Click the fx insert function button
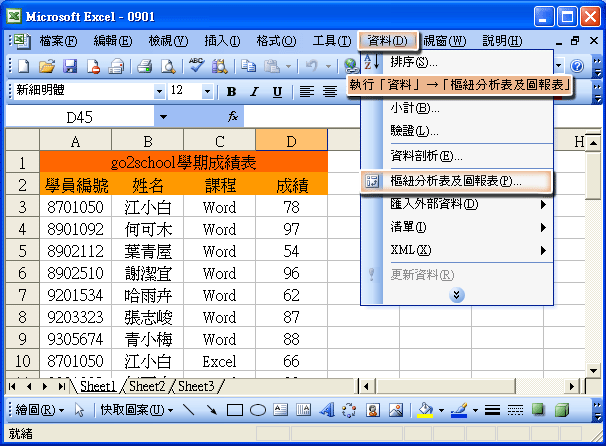Image resolution: width=606 pixels, height=446 pixels. (233, 116)
